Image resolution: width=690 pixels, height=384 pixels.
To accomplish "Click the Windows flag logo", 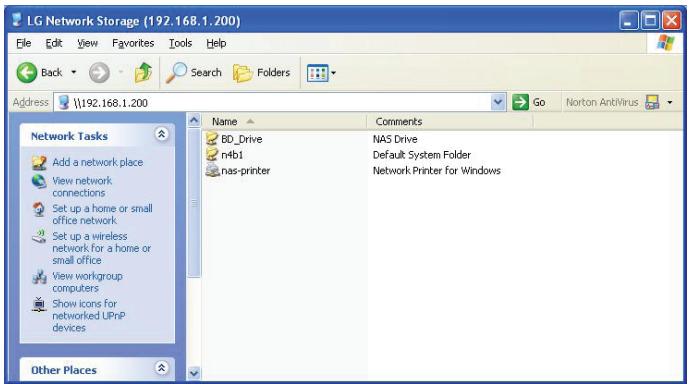I will 665,43.
